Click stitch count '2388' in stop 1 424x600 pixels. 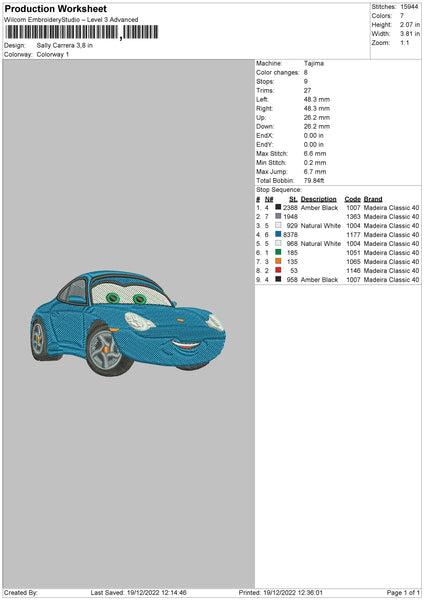(x=290, y=207)
